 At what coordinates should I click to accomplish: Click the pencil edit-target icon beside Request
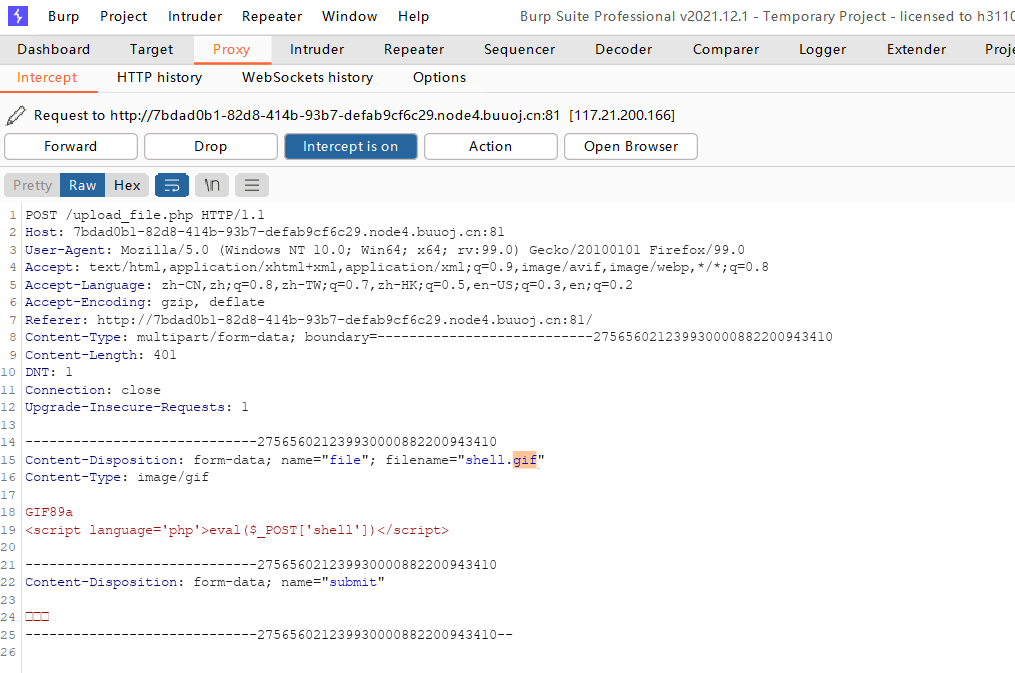16,115
